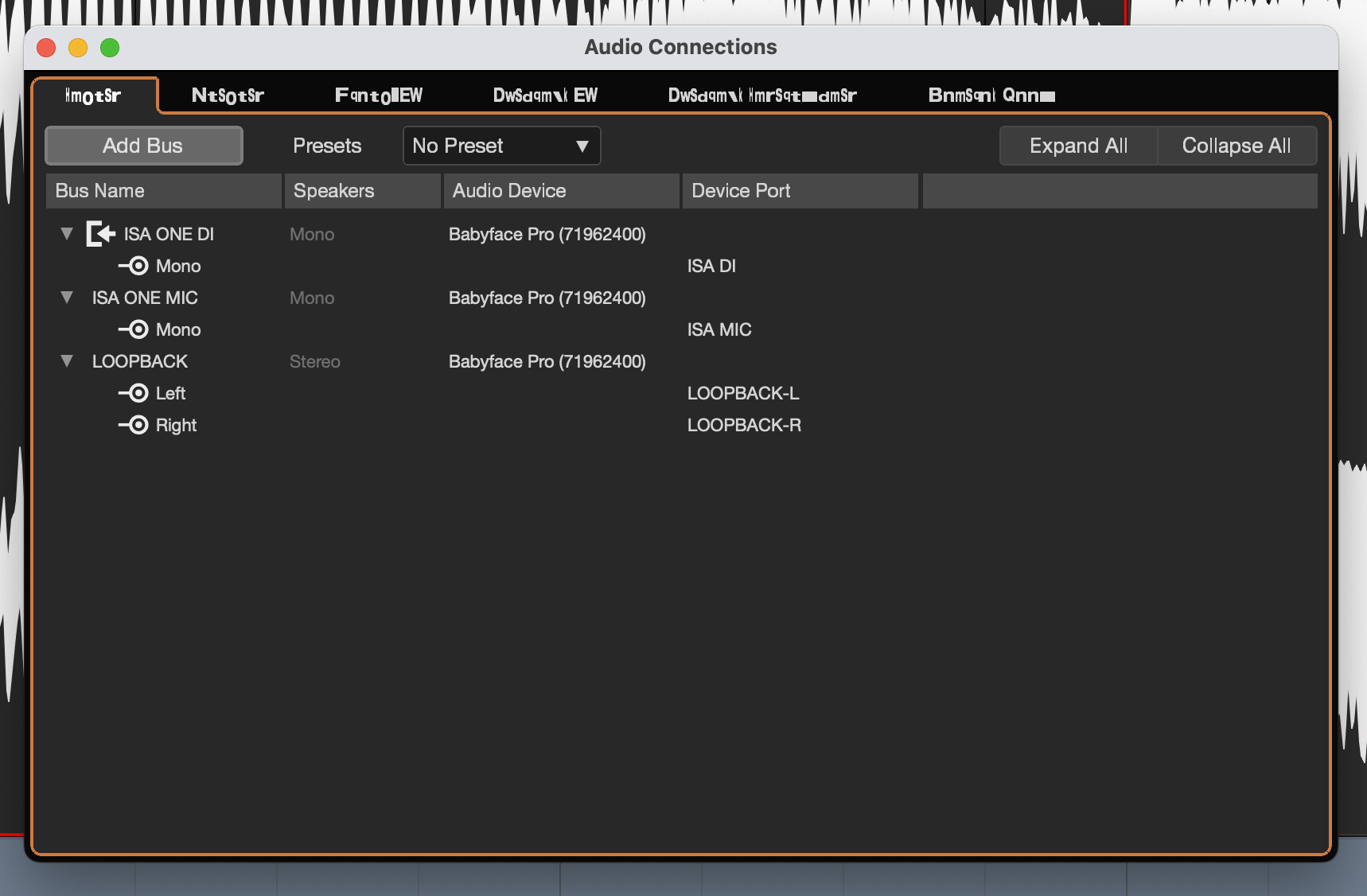The height and width of the screenshot is (896, 1367).
Task: Click the ISA DI device port
Action: coord(711,266)
